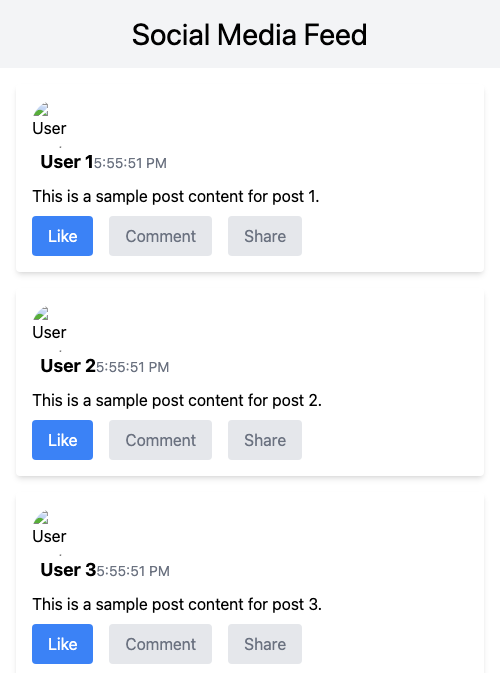Screen dimensions: 500x673
Task: Comment on User 2's post
Action: pos(161,440)
